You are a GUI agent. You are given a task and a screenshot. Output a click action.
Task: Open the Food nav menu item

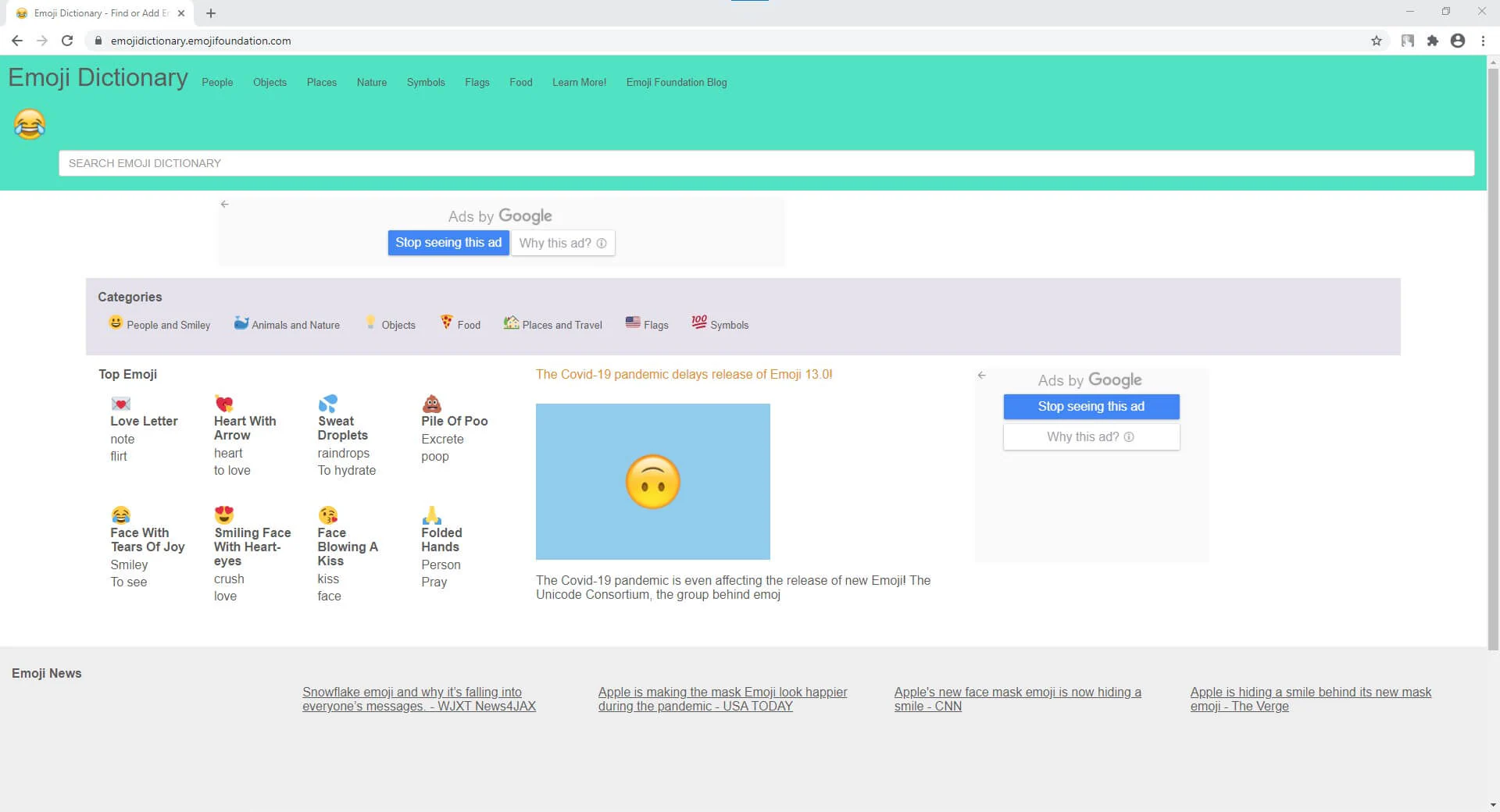coord(521,82)
